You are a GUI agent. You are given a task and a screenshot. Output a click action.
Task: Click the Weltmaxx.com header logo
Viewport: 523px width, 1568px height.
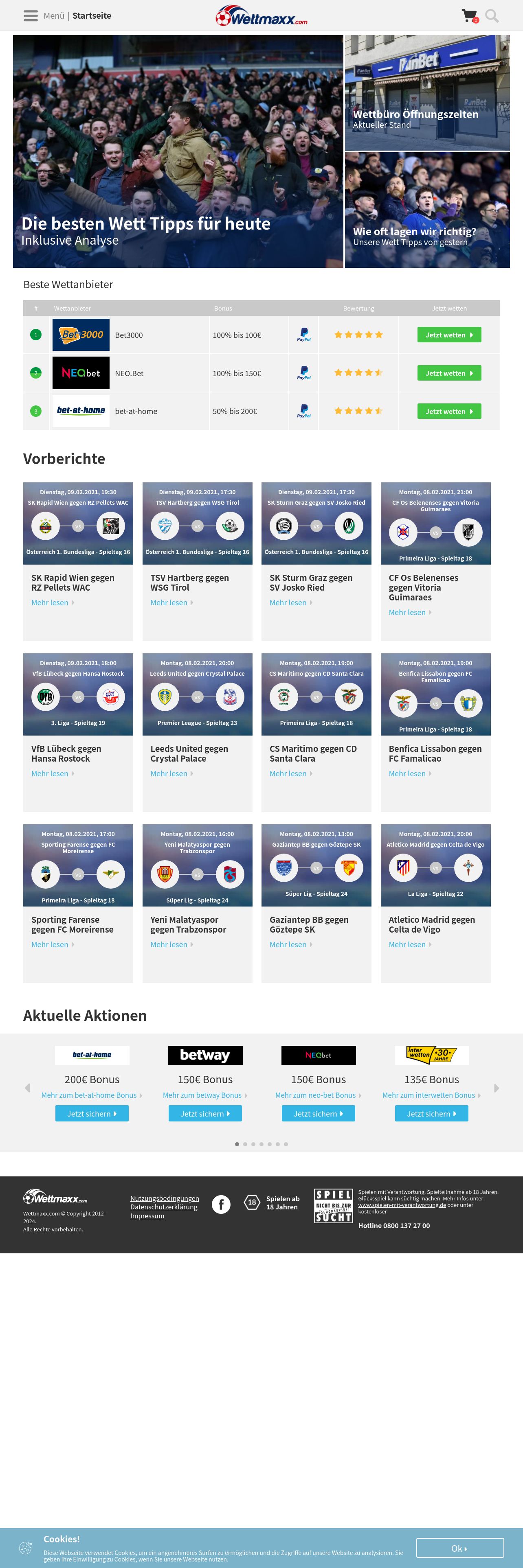tap(261, 16)
